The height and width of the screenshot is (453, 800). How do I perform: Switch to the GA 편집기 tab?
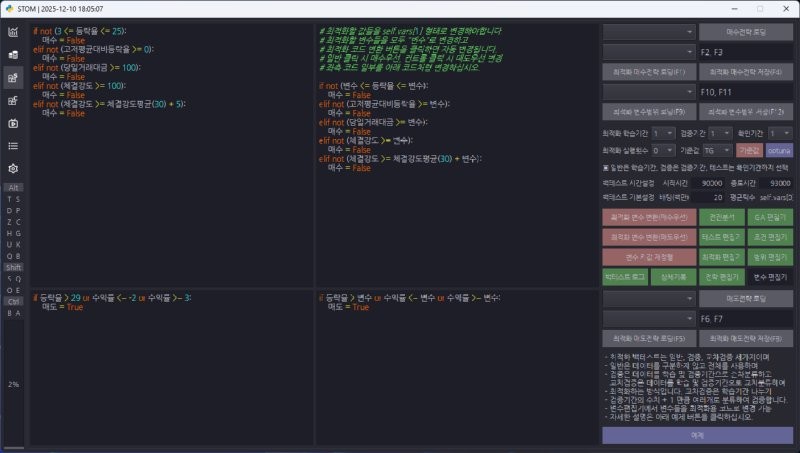coord(769,216)
